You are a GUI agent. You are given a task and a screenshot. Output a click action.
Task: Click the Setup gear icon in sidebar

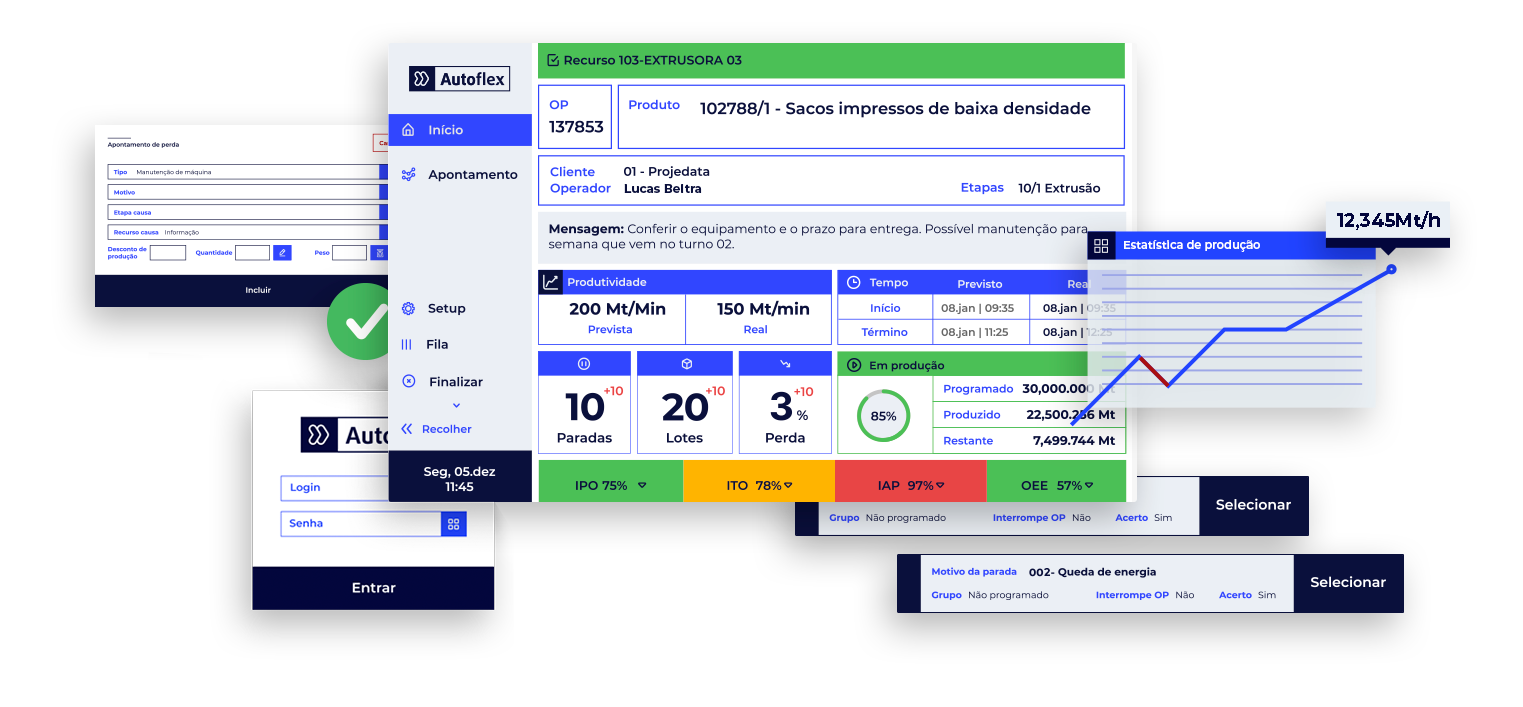click(408, 308)
